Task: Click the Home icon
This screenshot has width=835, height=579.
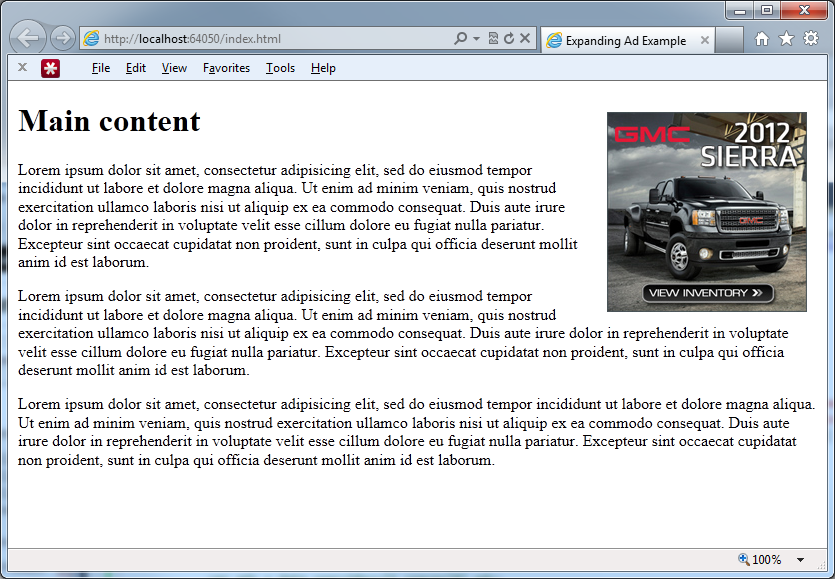Action: [x=762, y=38]
